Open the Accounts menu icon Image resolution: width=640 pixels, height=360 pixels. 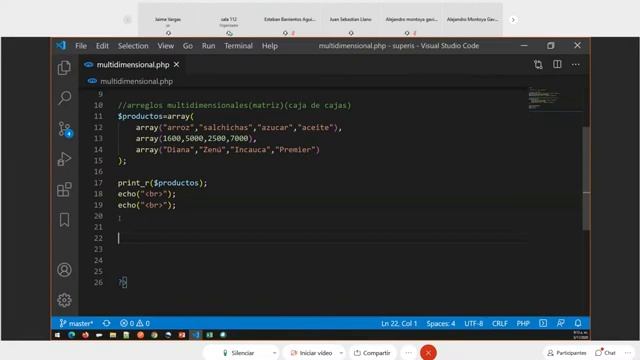click(64, 270)
